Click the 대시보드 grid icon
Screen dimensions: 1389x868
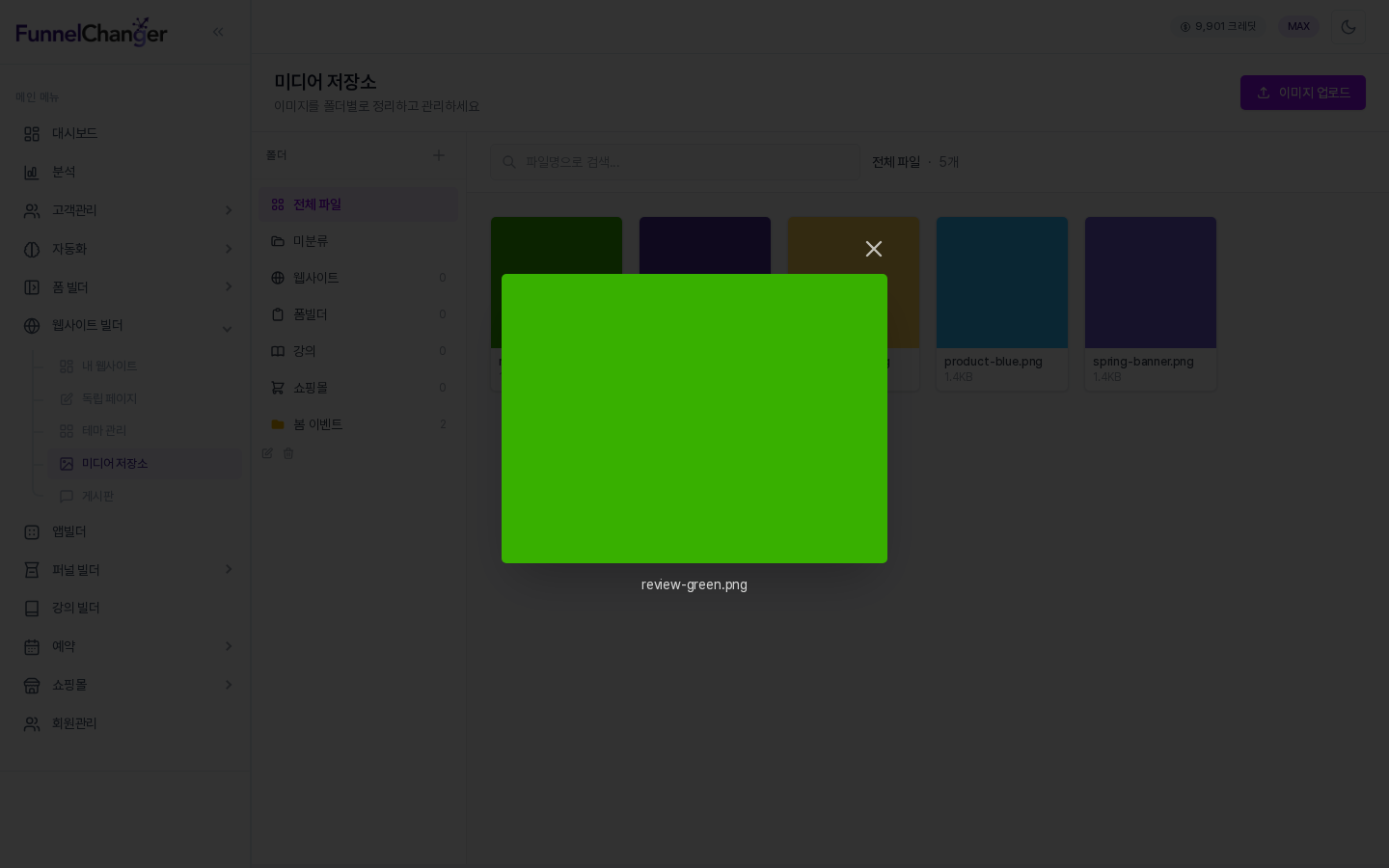(x=32, y=133)
